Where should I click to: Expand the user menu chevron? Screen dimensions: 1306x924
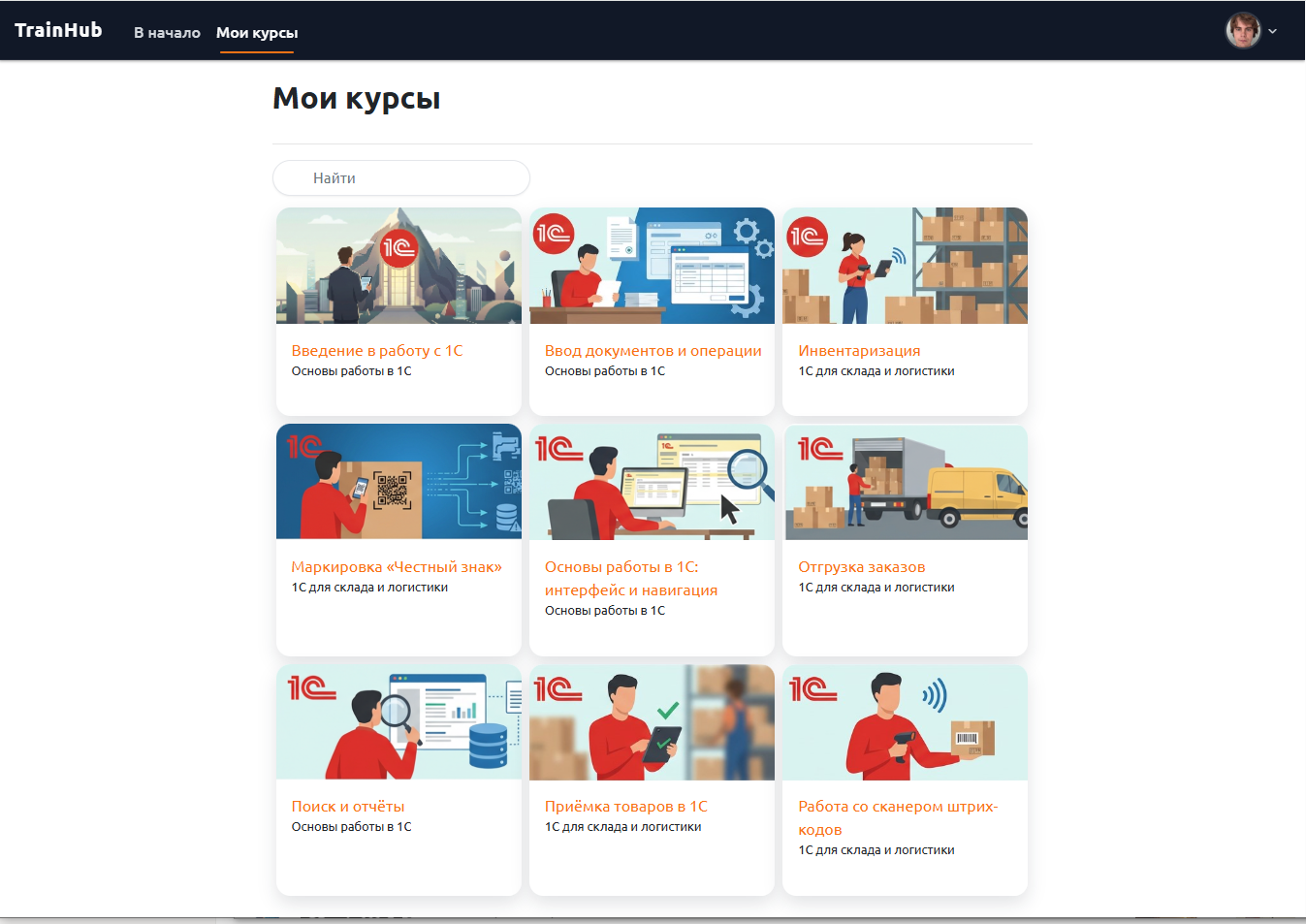click(x=1272, y=31)
